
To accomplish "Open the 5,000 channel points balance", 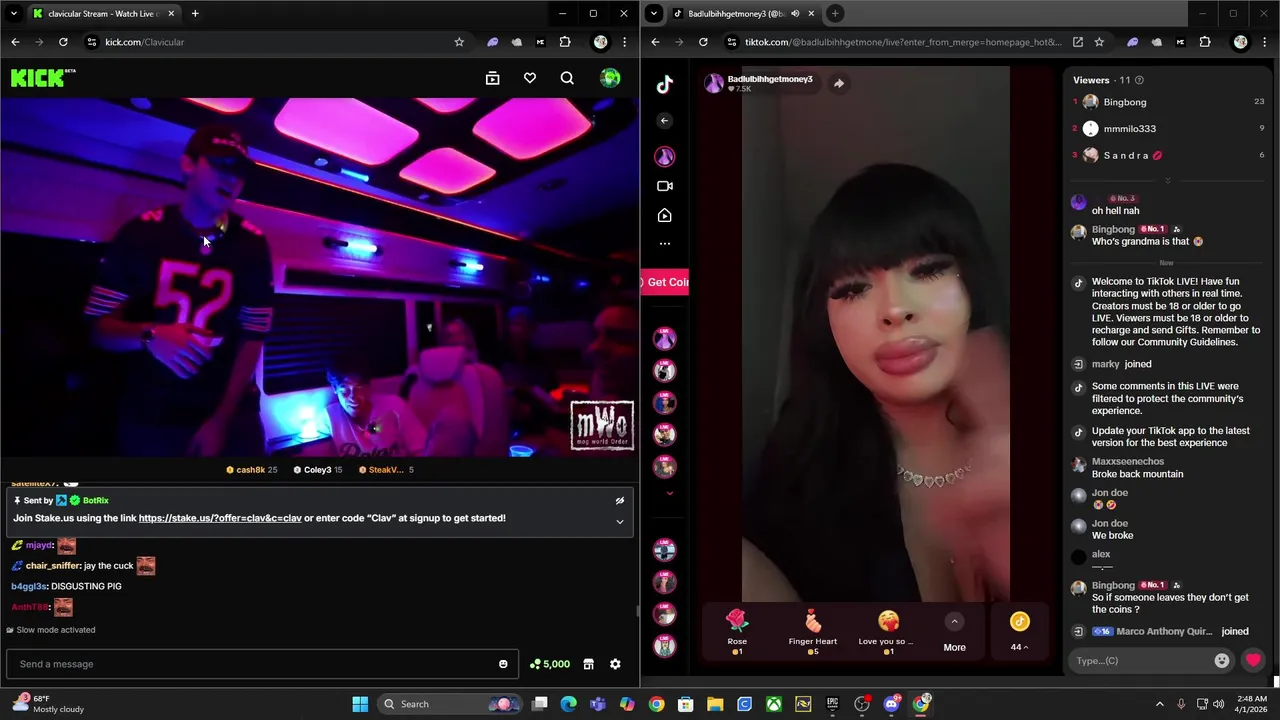I will pos(550,664).
